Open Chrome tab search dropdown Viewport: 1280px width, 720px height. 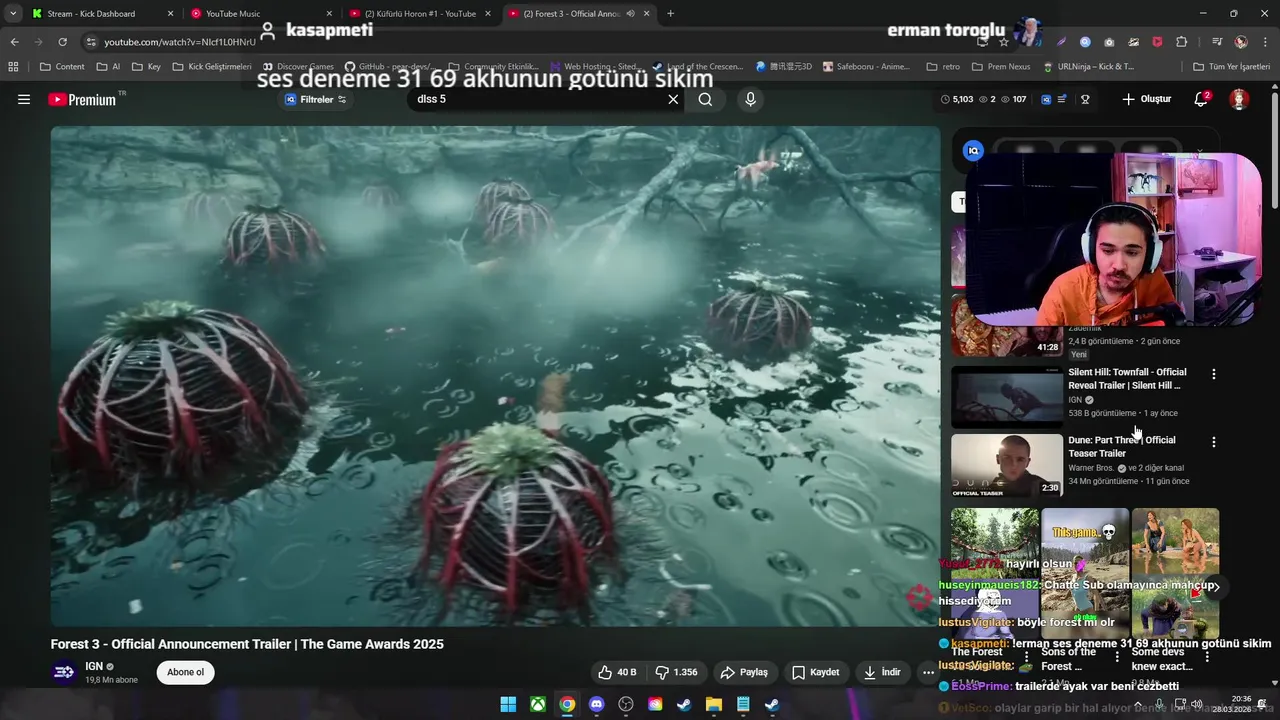point(13,14)
